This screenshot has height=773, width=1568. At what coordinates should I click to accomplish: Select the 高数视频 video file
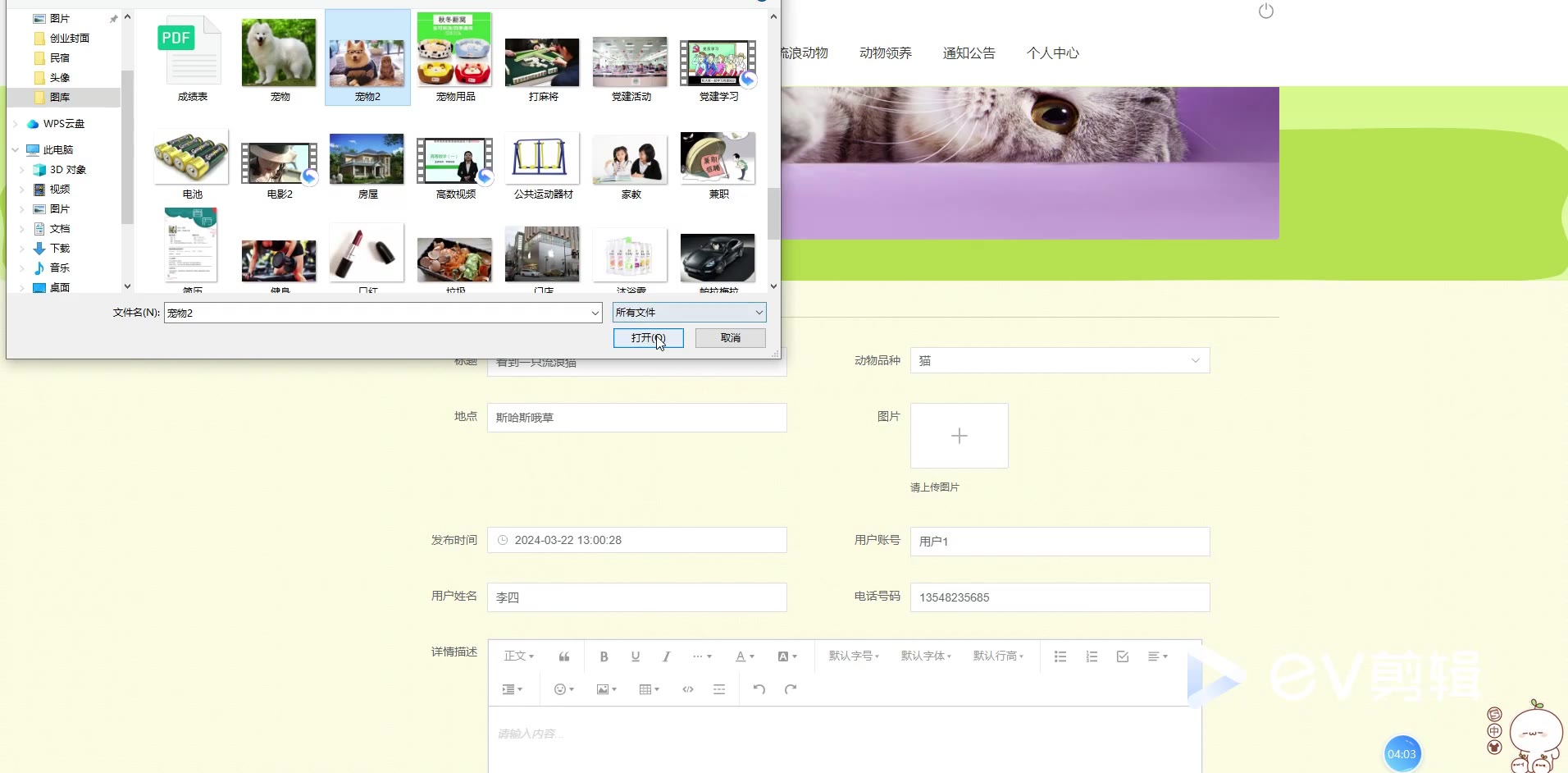(x=455, y=167)
